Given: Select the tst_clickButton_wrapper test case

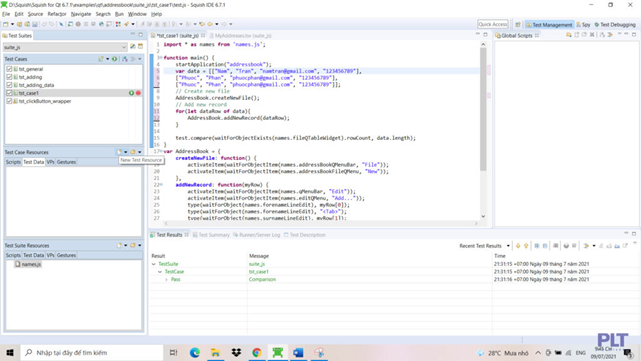Looking at the screenshot, I should pos(45,101).
